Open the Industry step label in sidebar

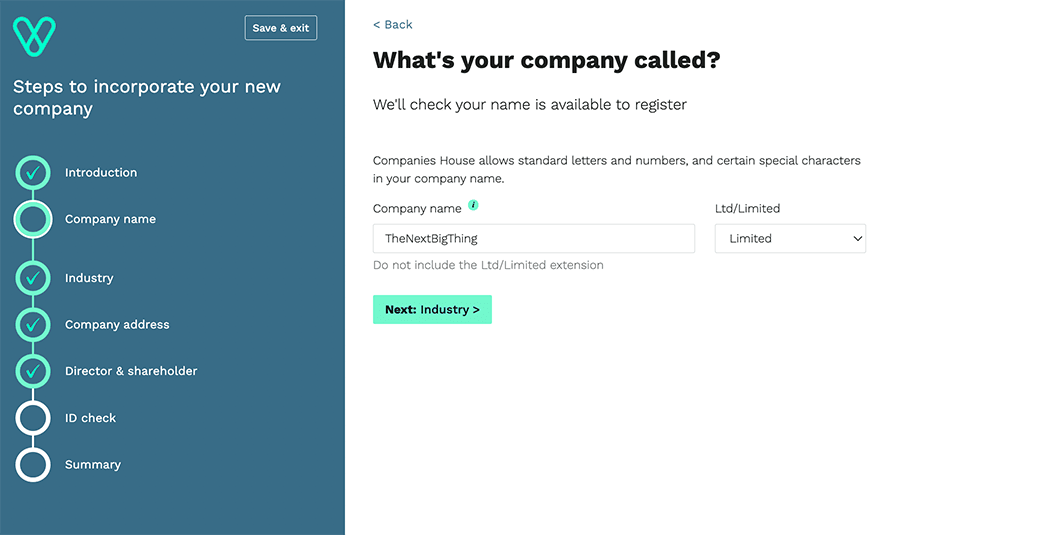click(89, 278)
